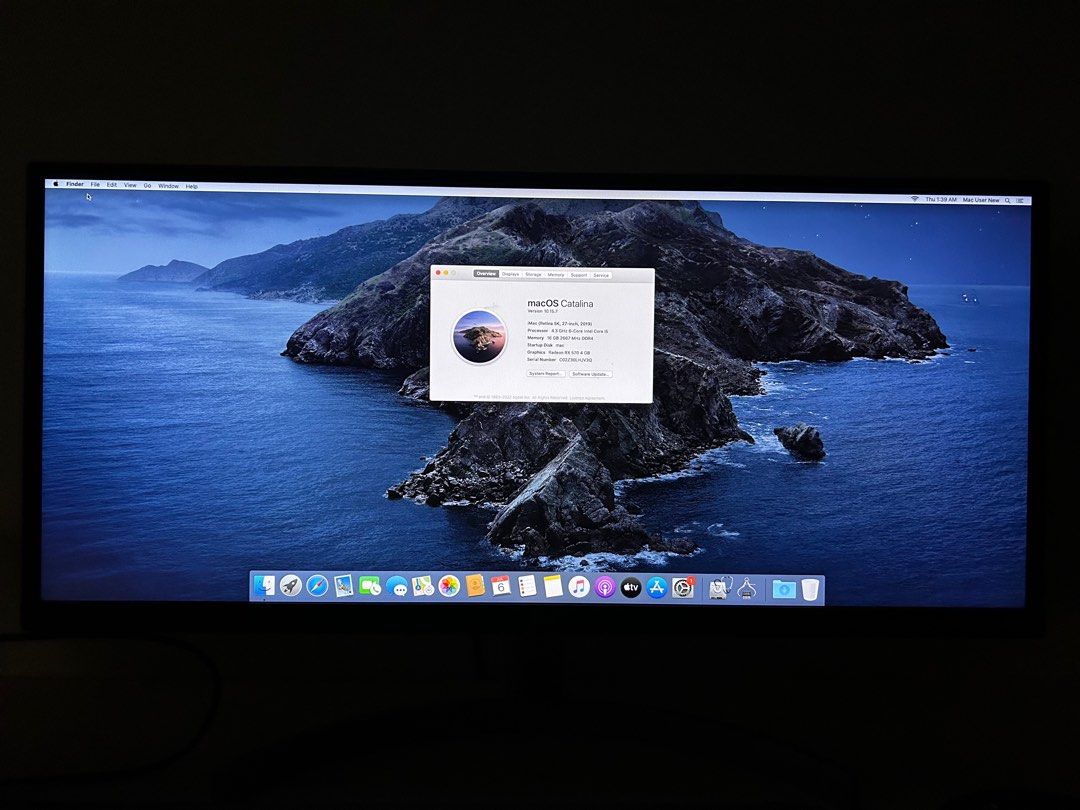Screen dimensions: 1080x810
Task: Launch Apple TV app in Dock
Action: click(631, 588)
